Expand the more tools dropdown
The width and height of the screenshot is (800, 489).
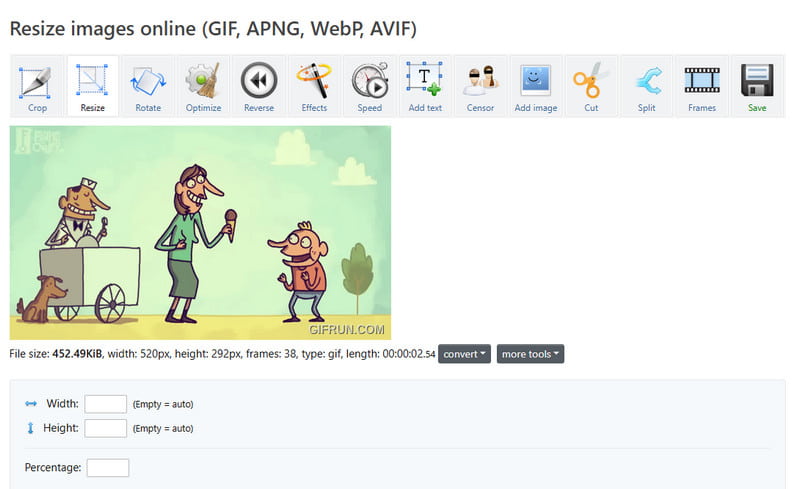tap(530, 354)
